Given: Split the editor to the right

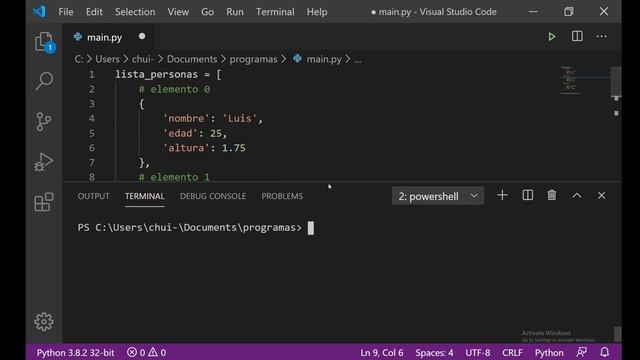Looking at the screenshot, I should click(577, 36).
